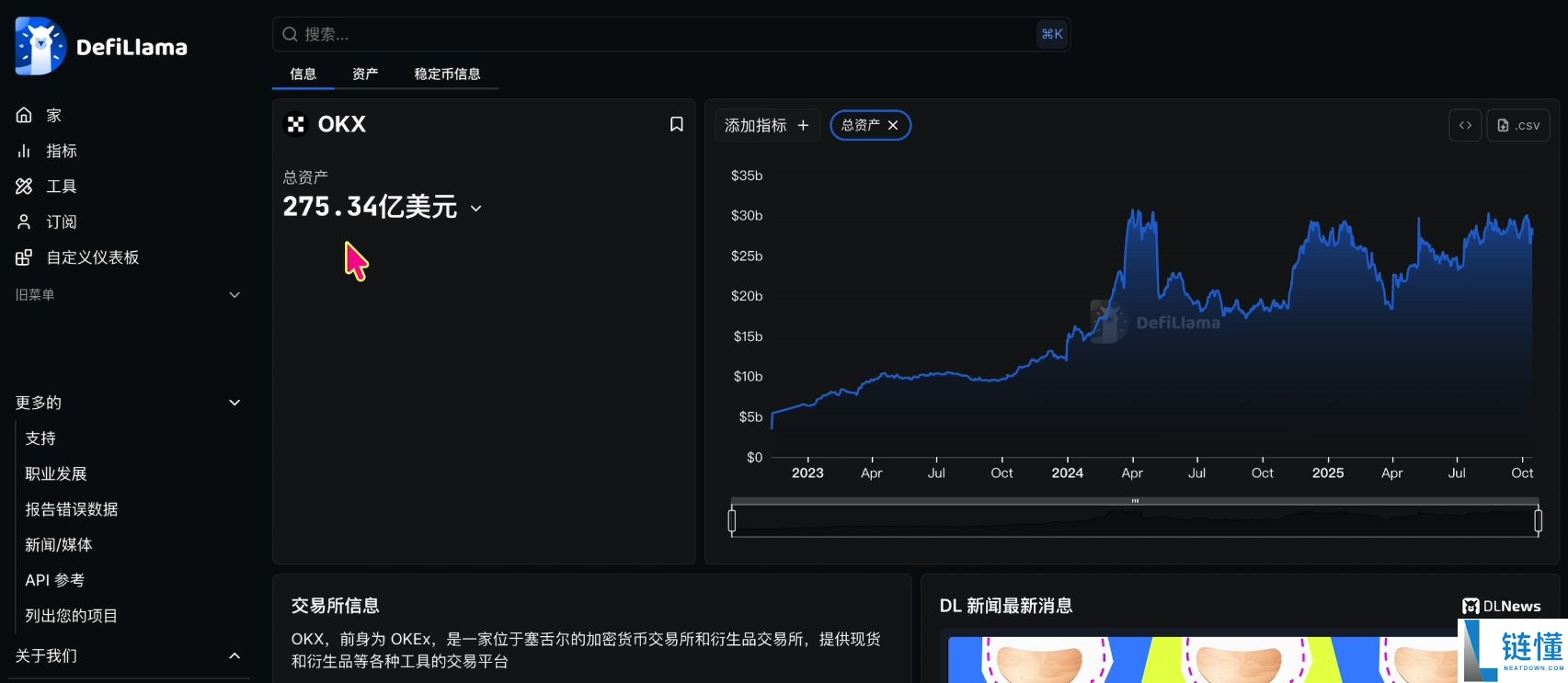This screenshot has width=1568, height=683.
Task: Open the 列出您的项目 link
Action: tap(72, 616)
